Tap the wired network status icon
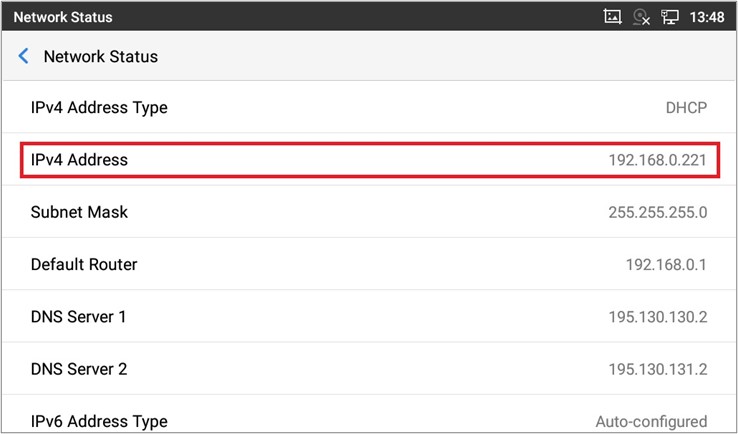This screenshot has width=738, height=434. (671, 17)
